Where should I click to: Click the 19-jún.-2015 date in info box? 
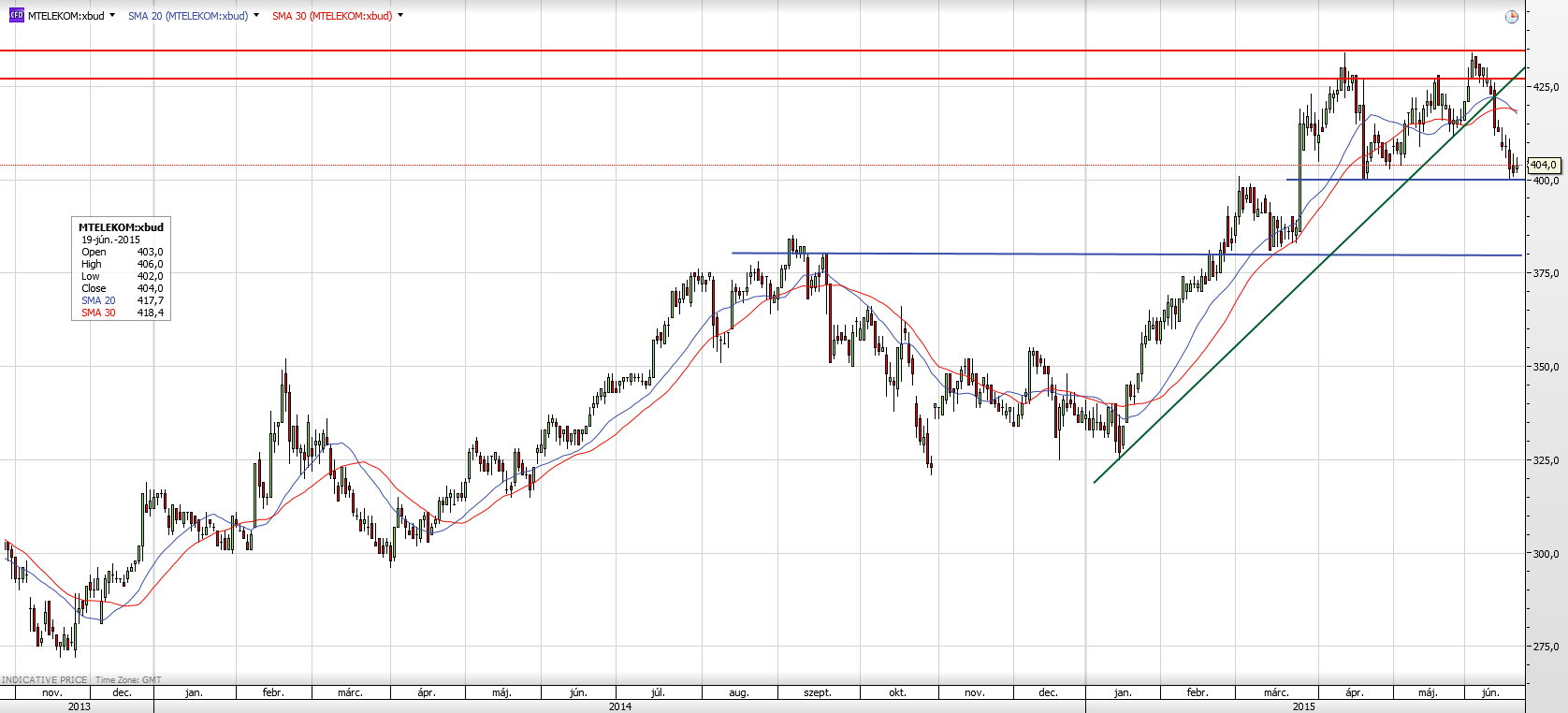click(110, 240)
